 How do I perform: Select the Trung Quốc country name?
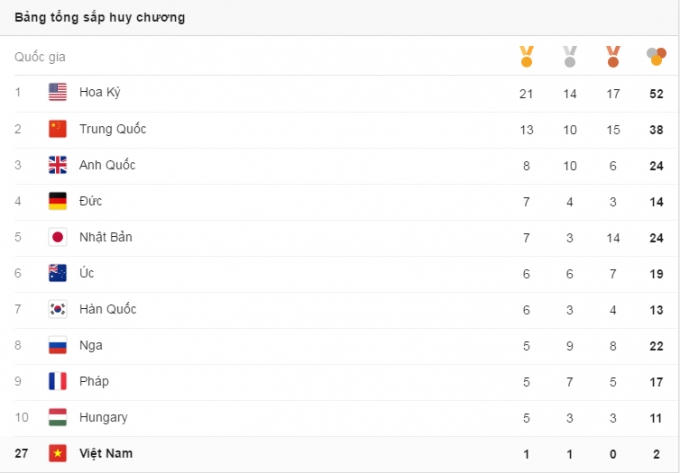113,129
